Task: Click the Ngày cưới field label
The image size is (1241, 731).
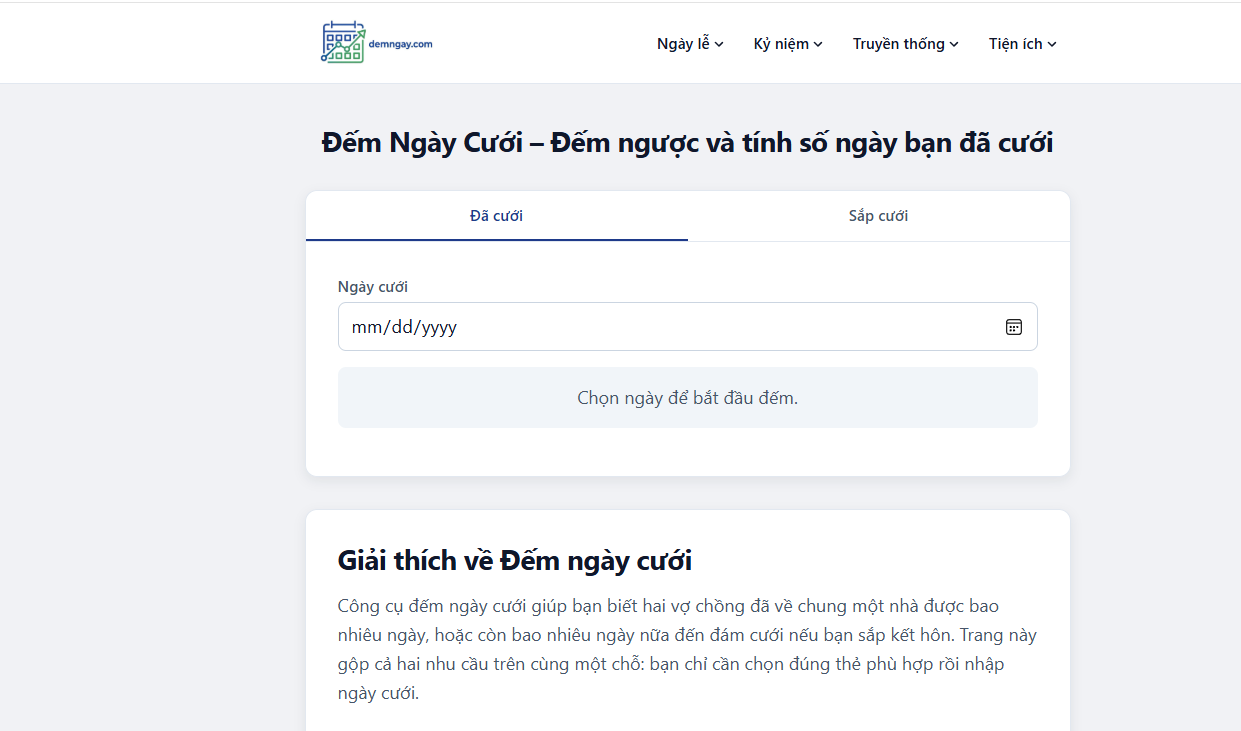Action: coord(373,287)
